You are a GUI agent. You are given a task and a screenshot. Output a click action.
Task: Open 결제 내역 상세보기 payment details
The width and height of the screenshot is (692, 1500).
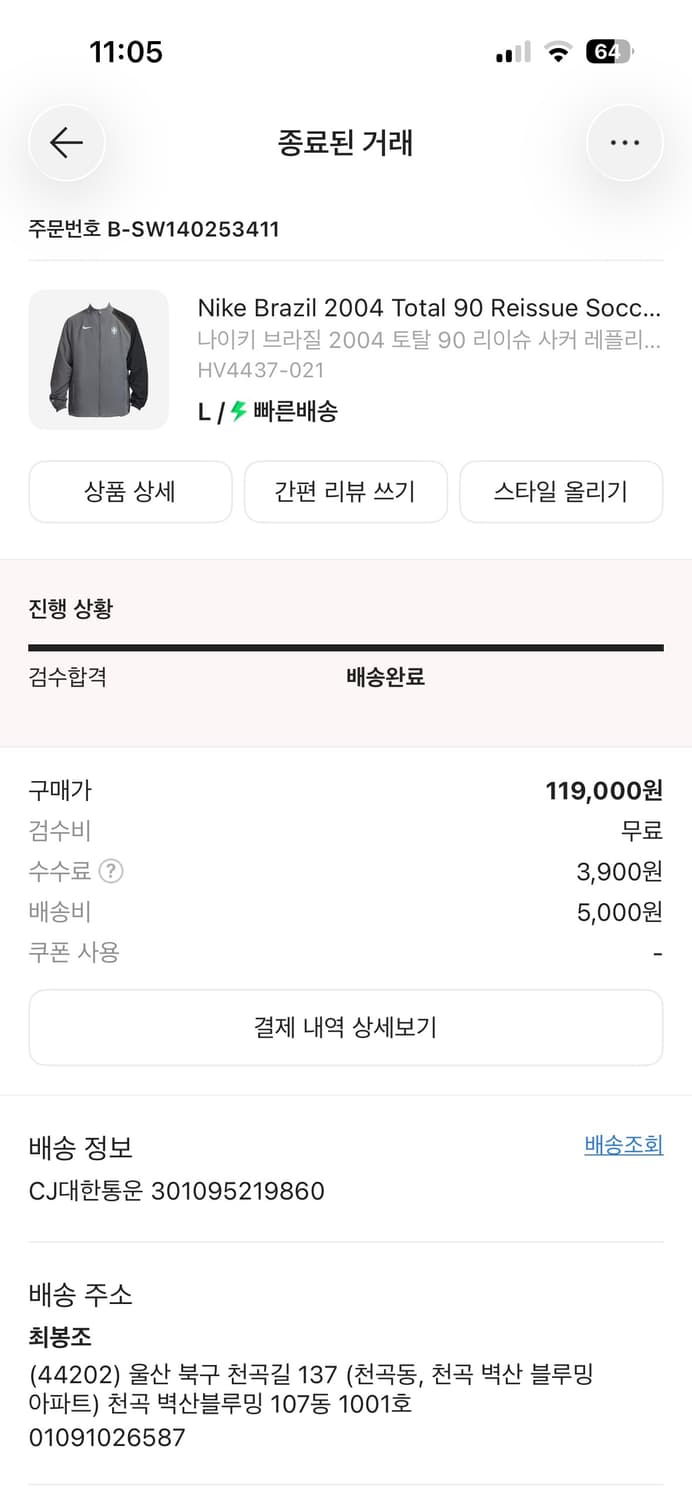(345, 1027)
